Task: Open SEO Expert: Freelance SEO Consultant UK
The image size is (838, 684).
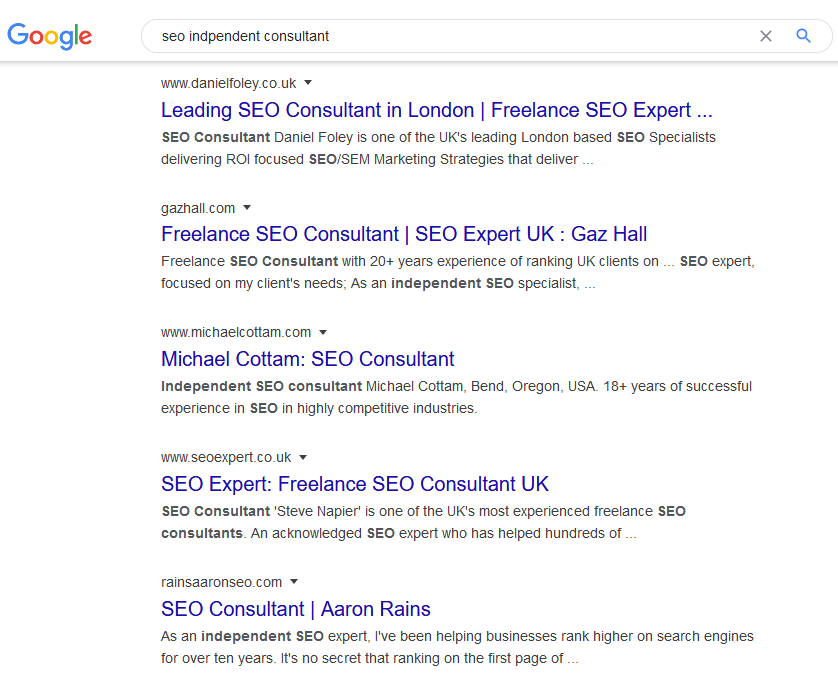Action: click(x=355, y=484)
